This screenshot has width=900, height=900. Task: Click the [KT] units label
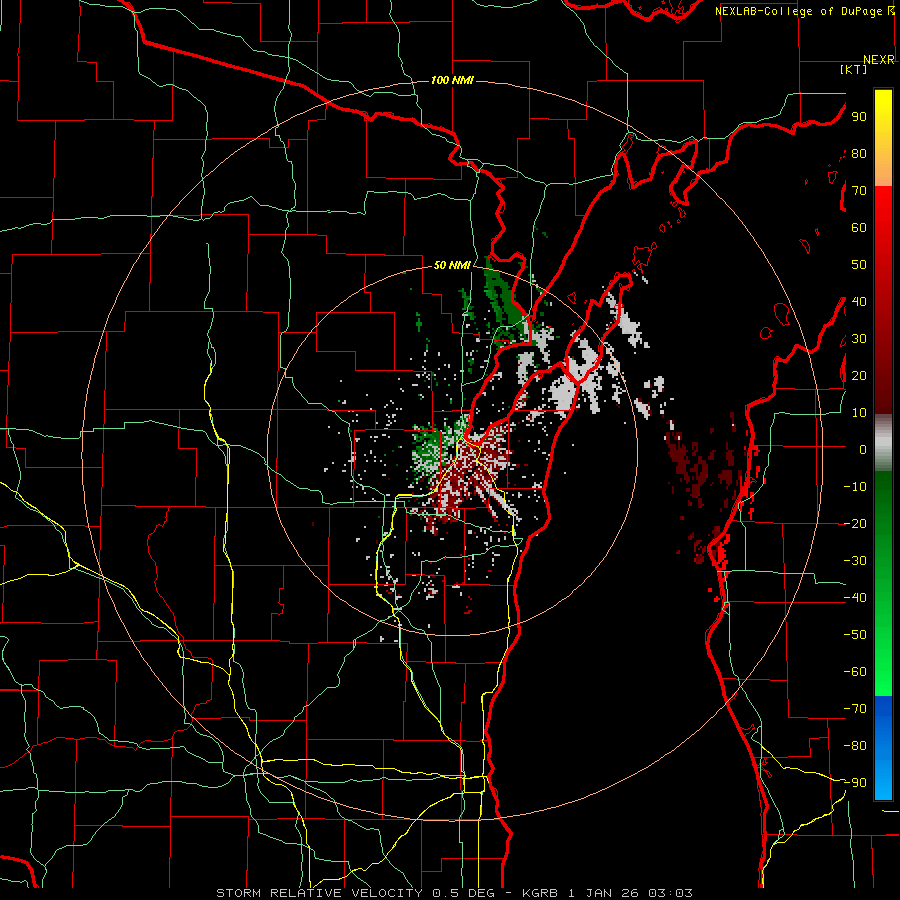click(853, 69)
